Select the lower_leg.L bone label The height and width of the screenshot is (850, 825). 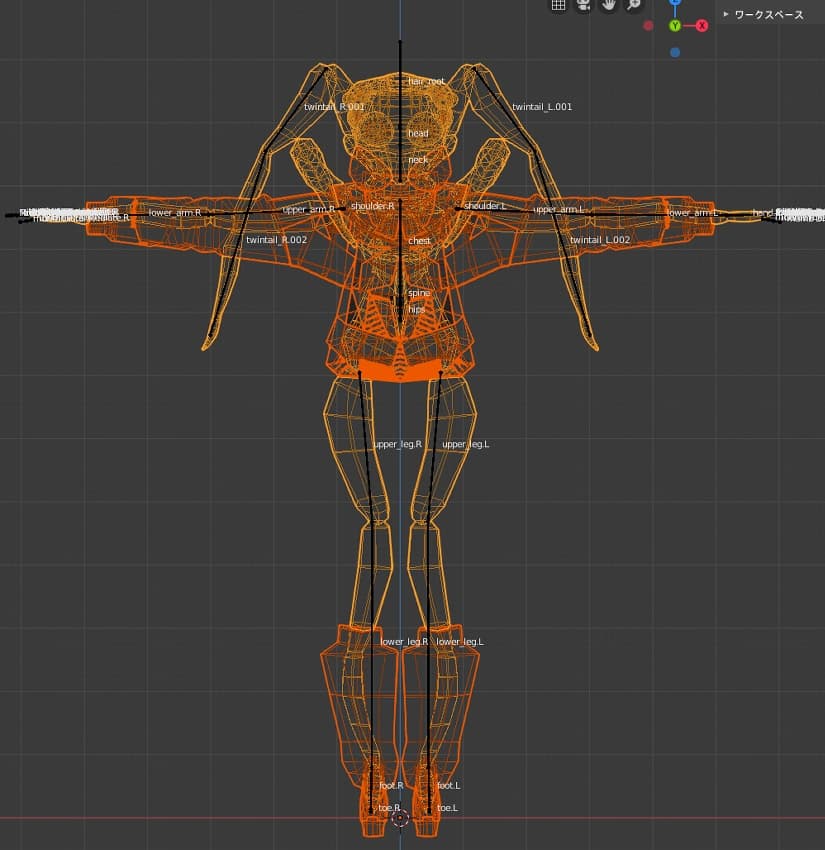click(460, 642)
